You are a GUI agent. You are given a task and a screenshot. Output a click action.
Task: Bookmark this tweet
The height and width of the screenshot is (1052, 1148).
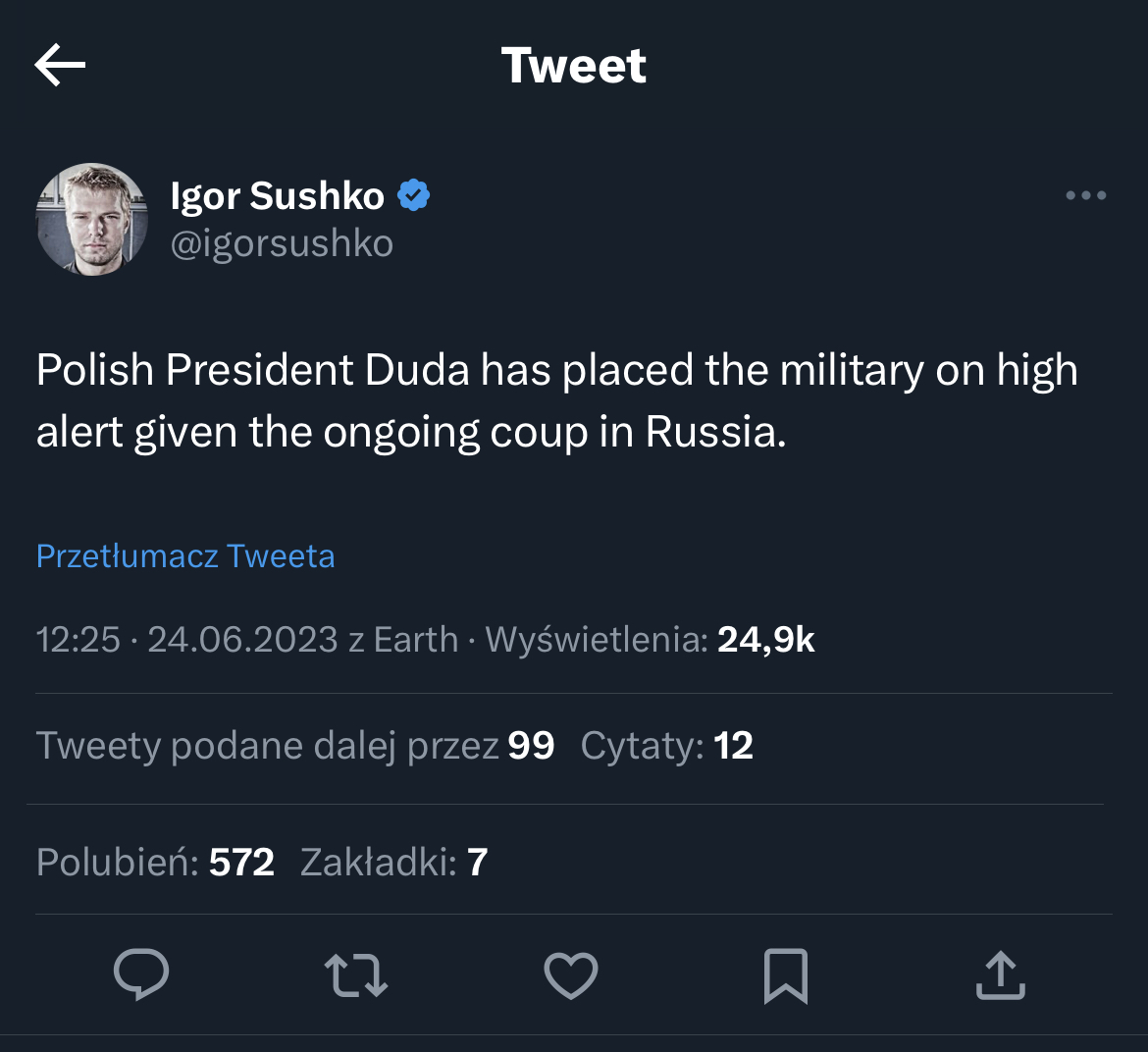pyautogui.click(x=785, y=975)
